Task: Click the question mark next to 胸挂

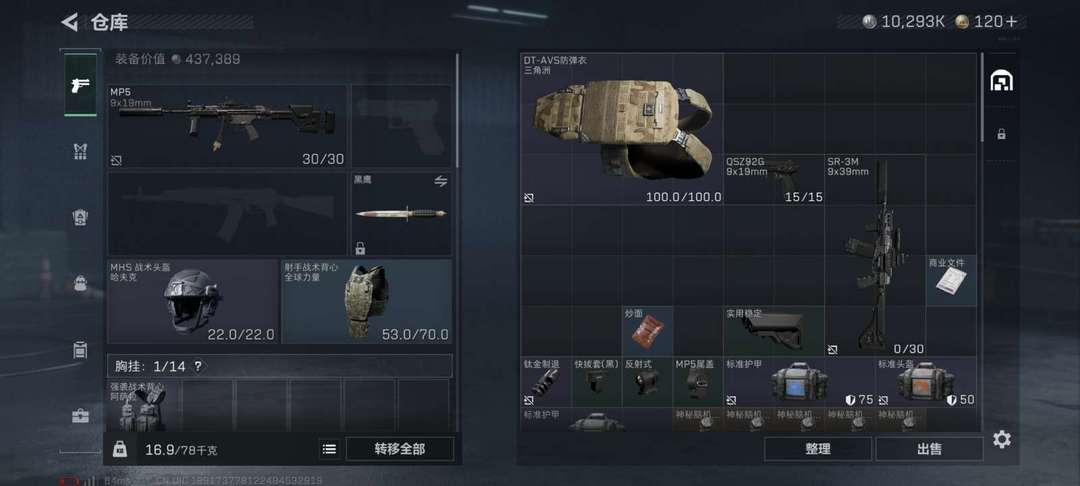Action: tap(198, 366)
